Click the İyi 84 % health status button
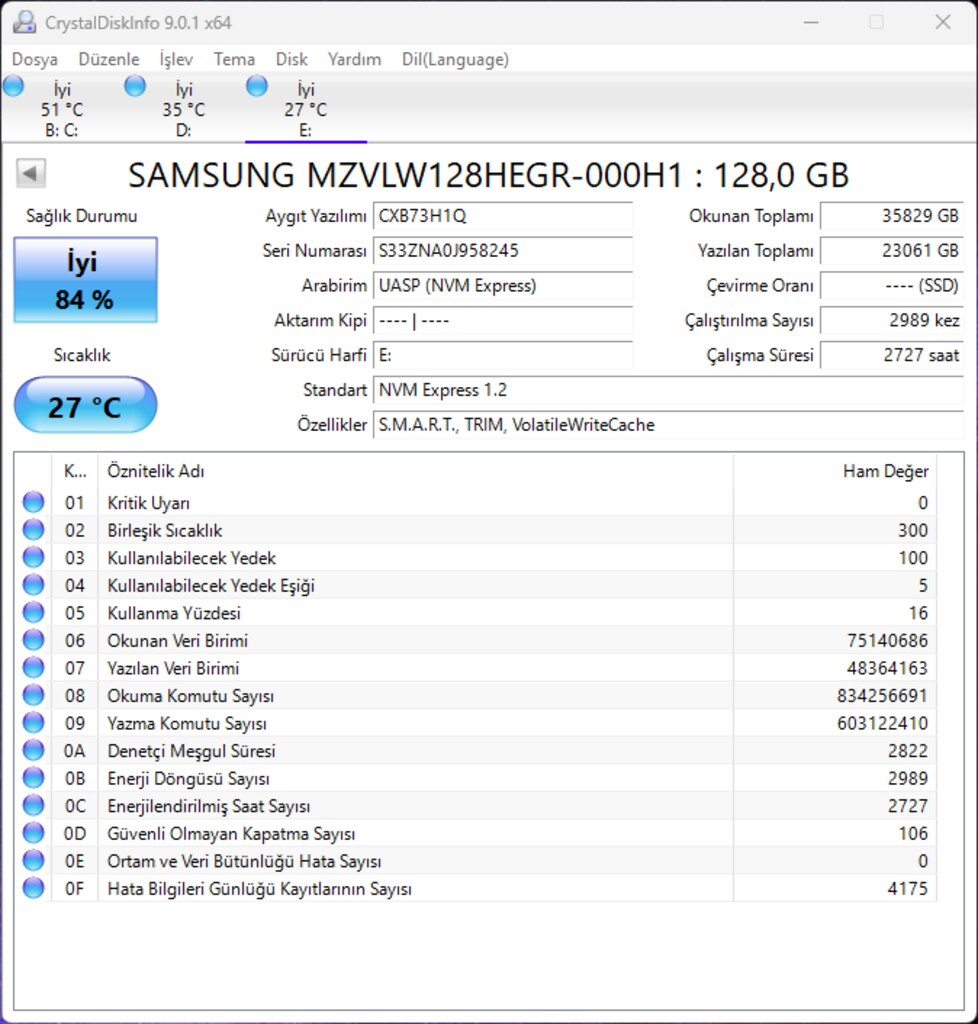The width and height of the screenshot is (978, 1024). [x=86, y=280]
